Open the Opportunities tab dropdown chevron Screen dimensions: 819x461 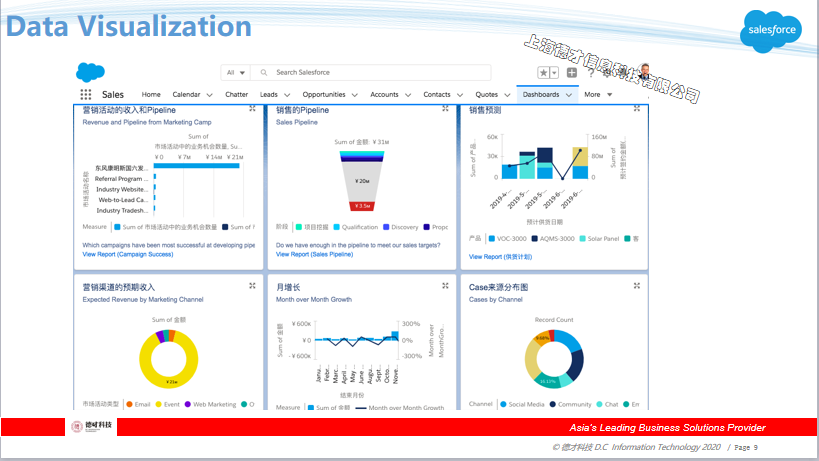[x=355, y=95]
